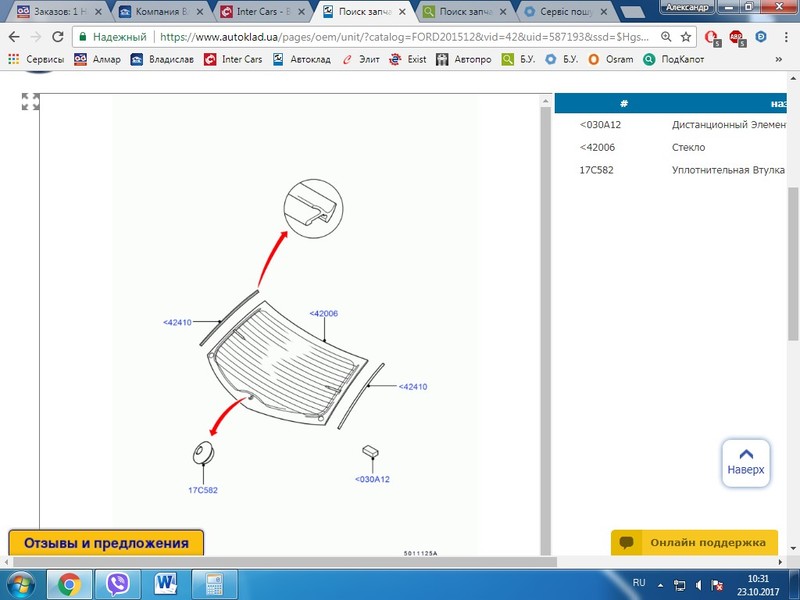Screen dimensions: 800x600
Task: Click the 'Отзывы и предложения' feedback button
Action: pyautogui.click(x=106, y=543)
